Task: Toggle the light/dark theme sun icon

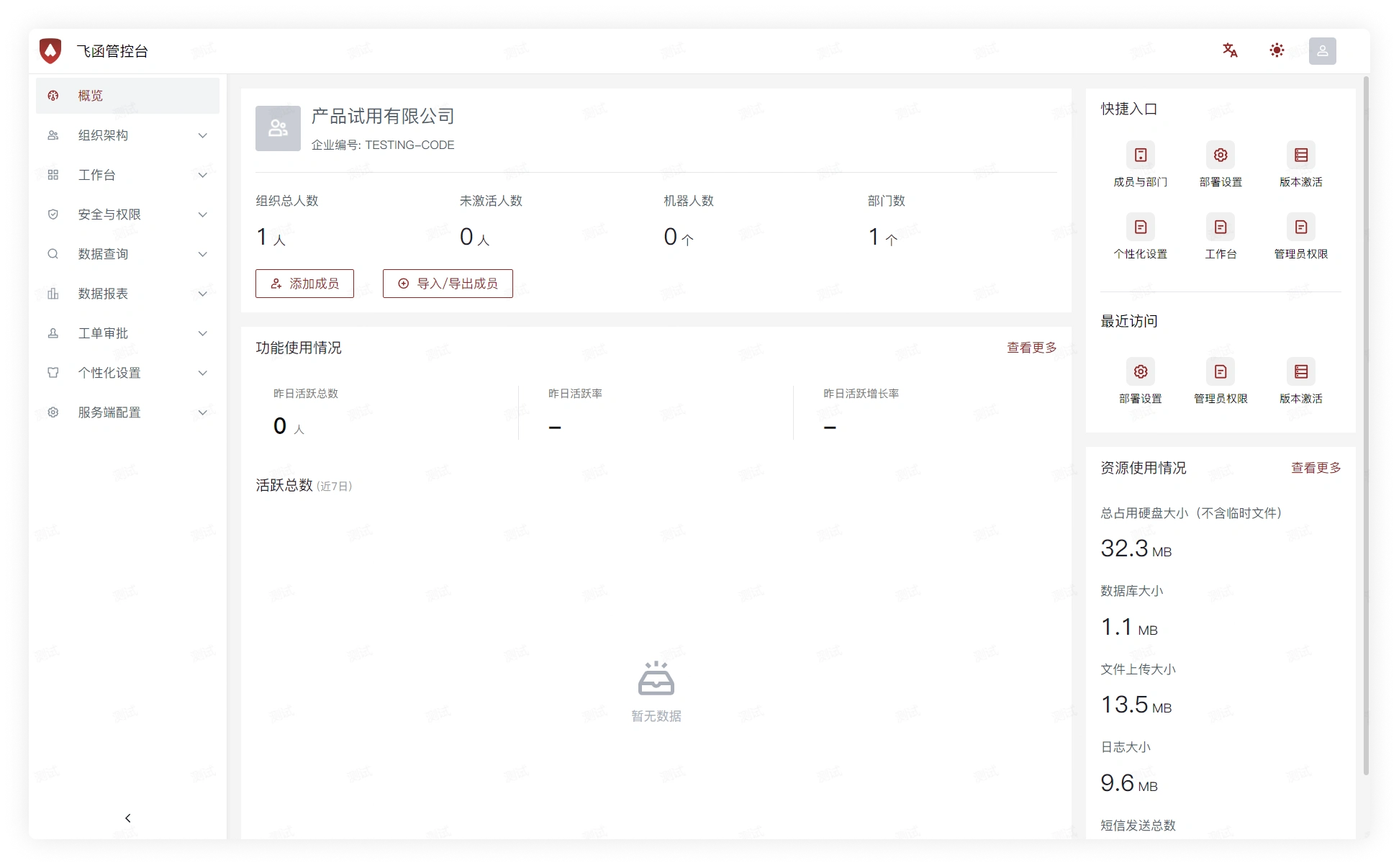Action: click(1277, 50)
